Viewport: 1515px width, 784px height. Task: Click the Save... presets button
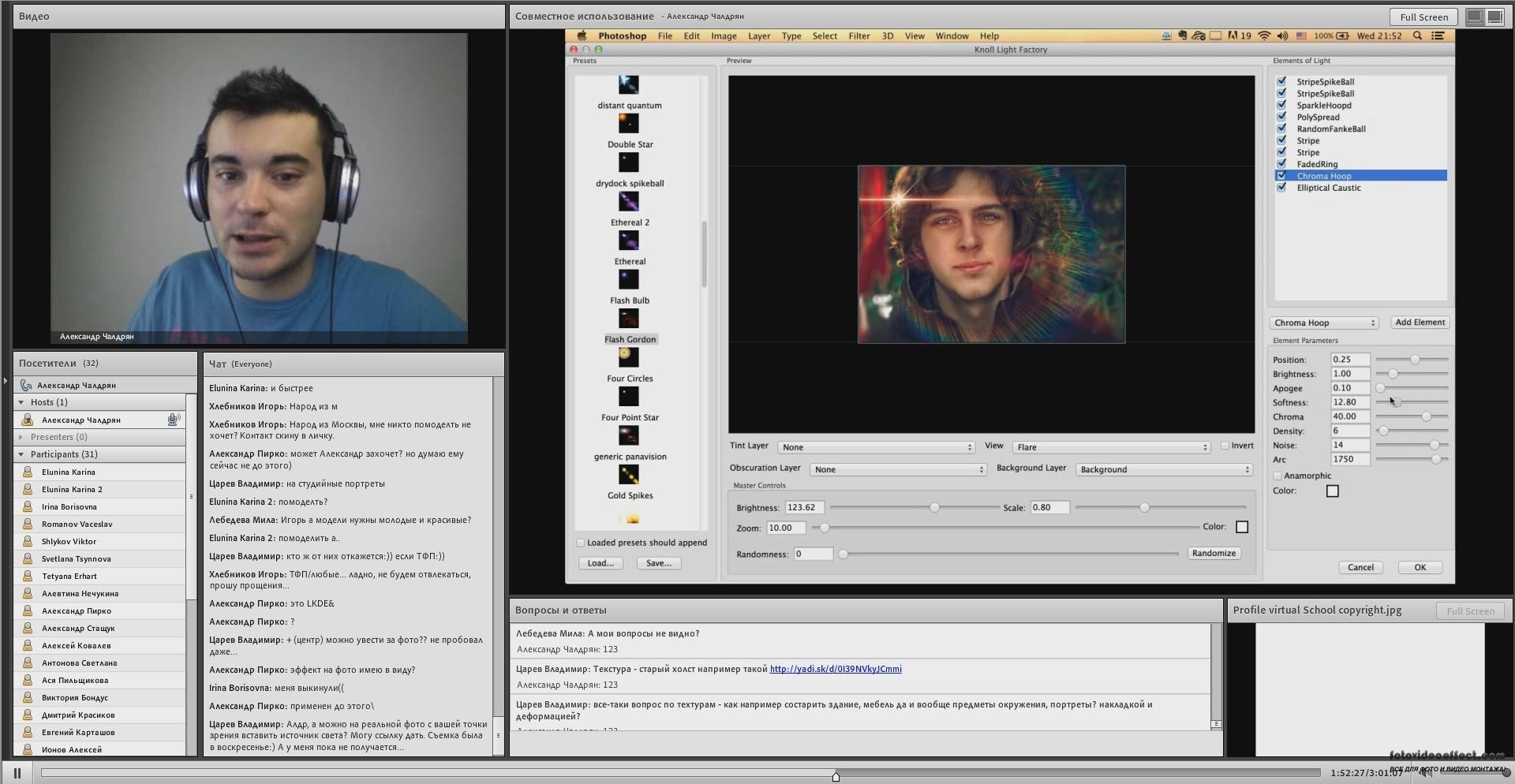tap(659, 563)
